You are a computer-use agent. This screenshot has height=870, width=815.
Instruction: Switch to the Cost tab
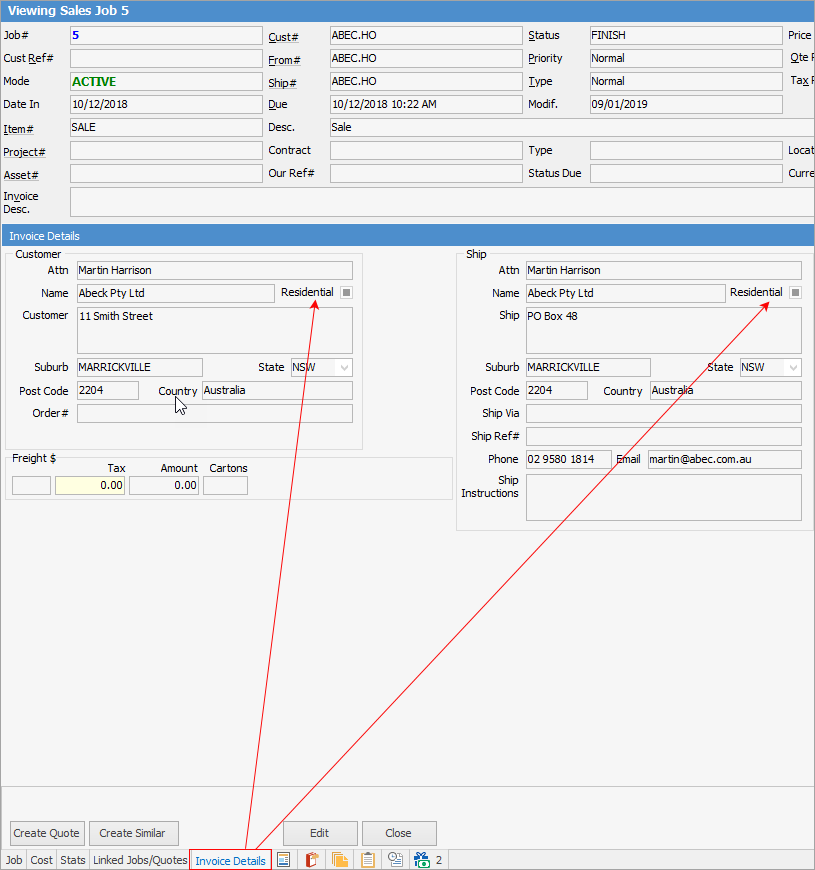pyautogui.click(x=42, y=860)
